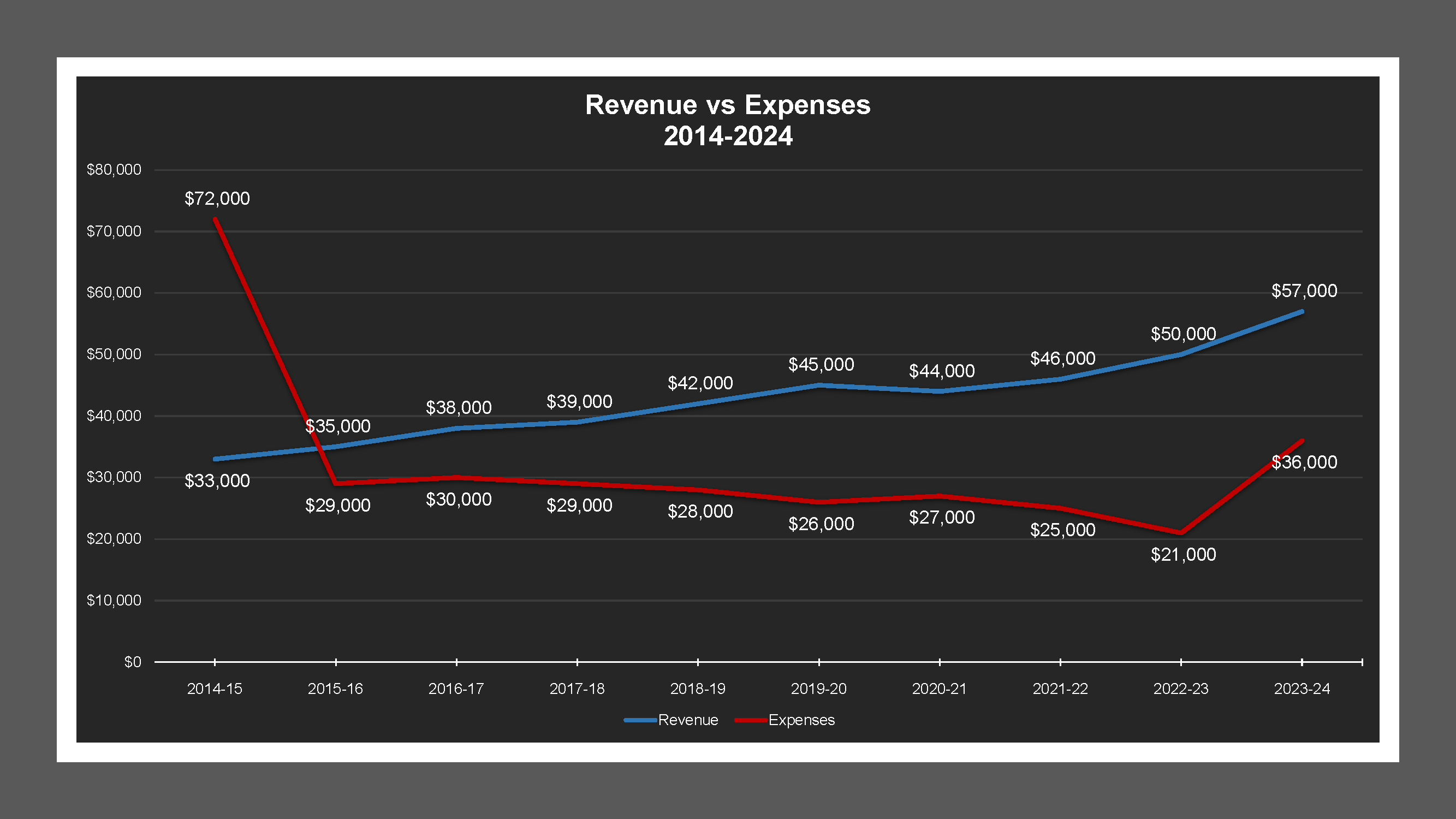
Task: Click the $70,000 y-axis label
Action: click(114, 231)
